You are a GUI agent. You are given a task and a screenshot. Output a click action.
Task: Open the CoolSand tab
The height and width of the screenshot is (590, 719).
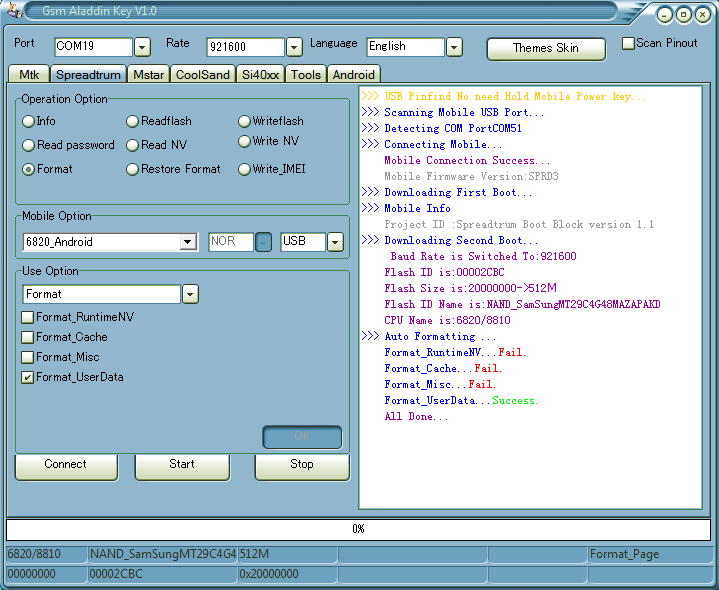coord(203,75)
